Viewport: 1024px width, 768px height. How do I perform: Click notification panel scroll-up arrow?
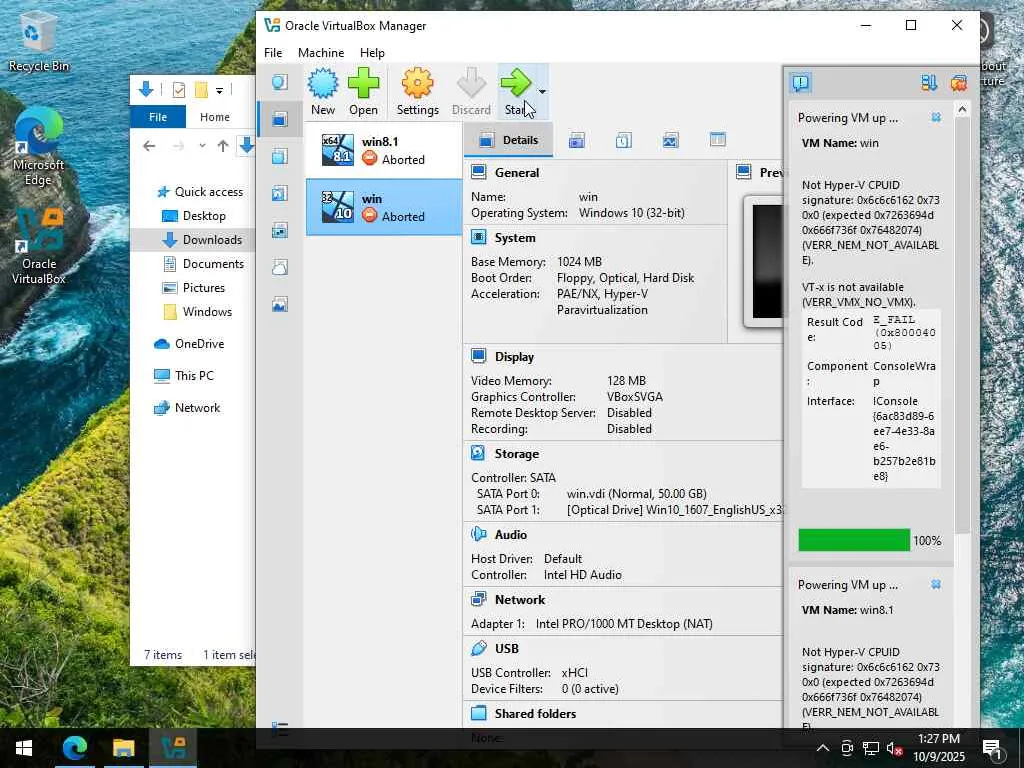tap(962, 110)
